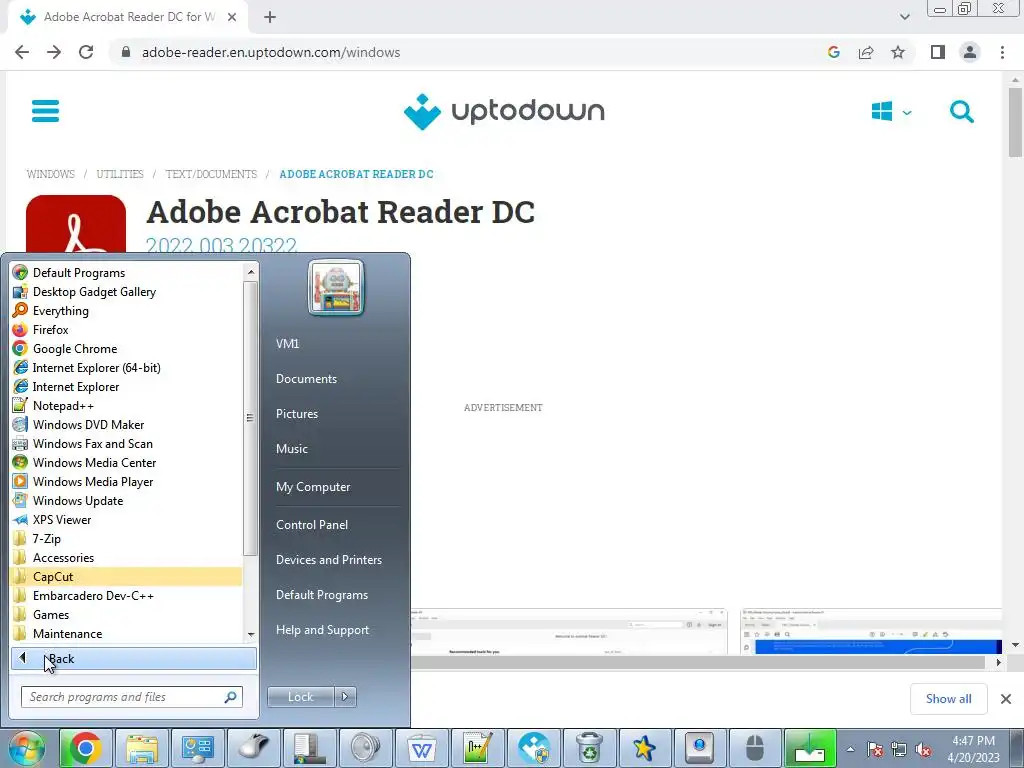
Task: Close the Adobe Acrobat Reader tab
Action: coord(231,18)
